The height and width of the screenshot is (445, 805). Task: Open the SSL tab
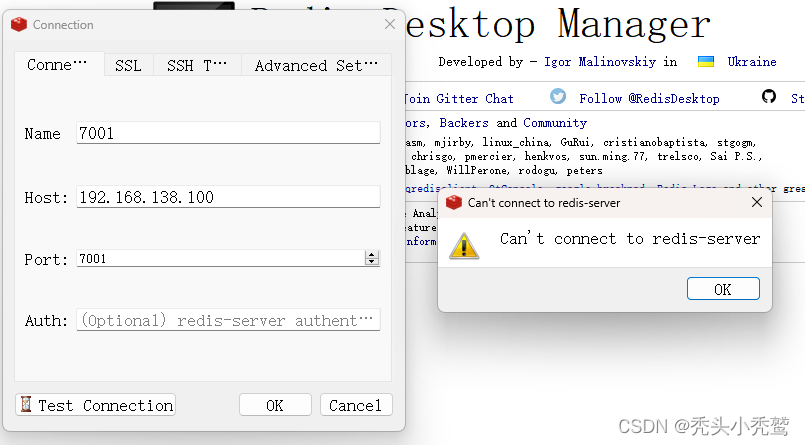128,65
